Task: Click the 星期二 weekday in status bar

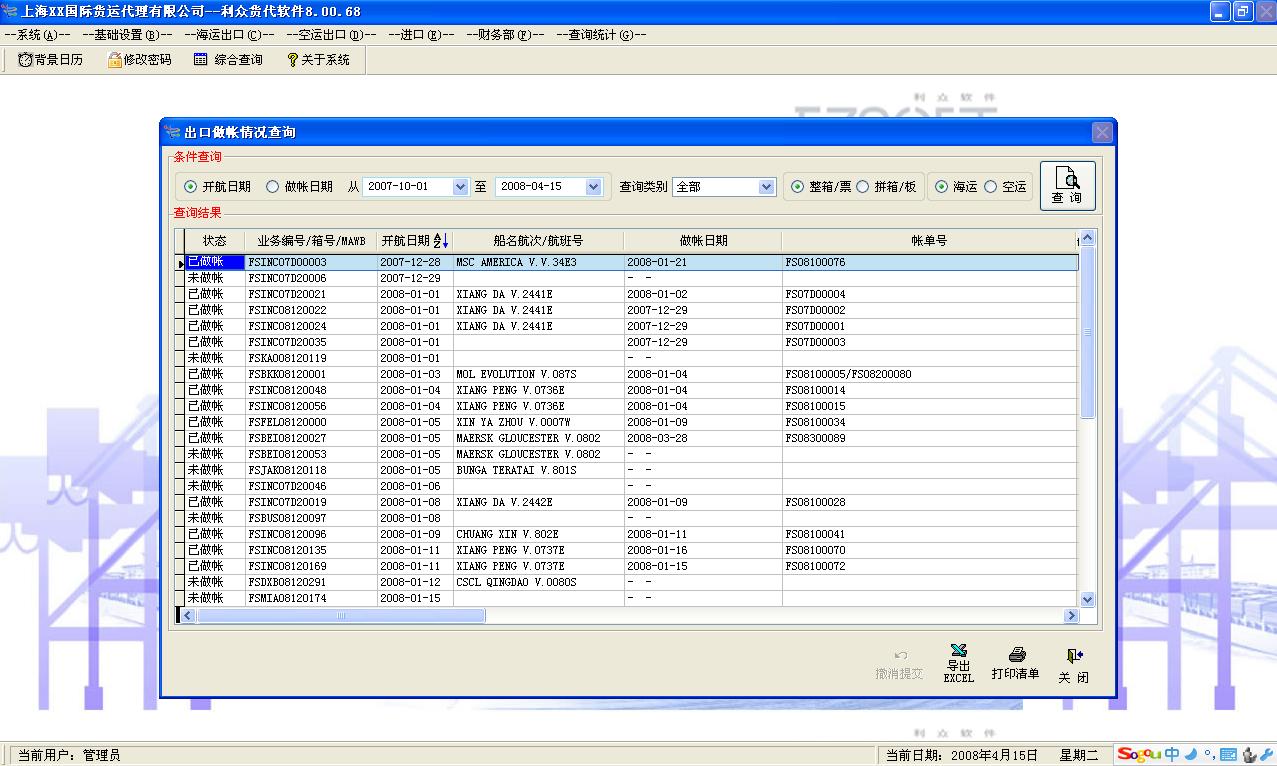Action: (x=1079, y=755)
